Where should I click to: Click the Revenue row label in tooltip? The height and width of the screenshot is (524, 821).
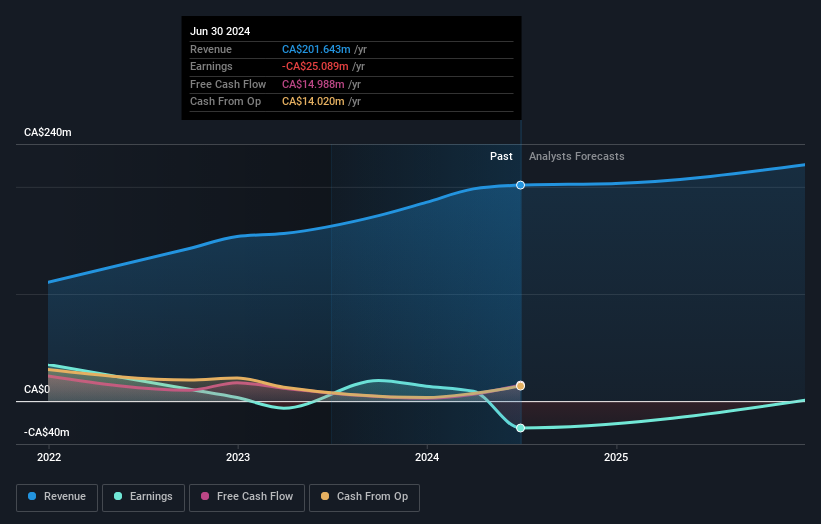[x=210, y=49]
